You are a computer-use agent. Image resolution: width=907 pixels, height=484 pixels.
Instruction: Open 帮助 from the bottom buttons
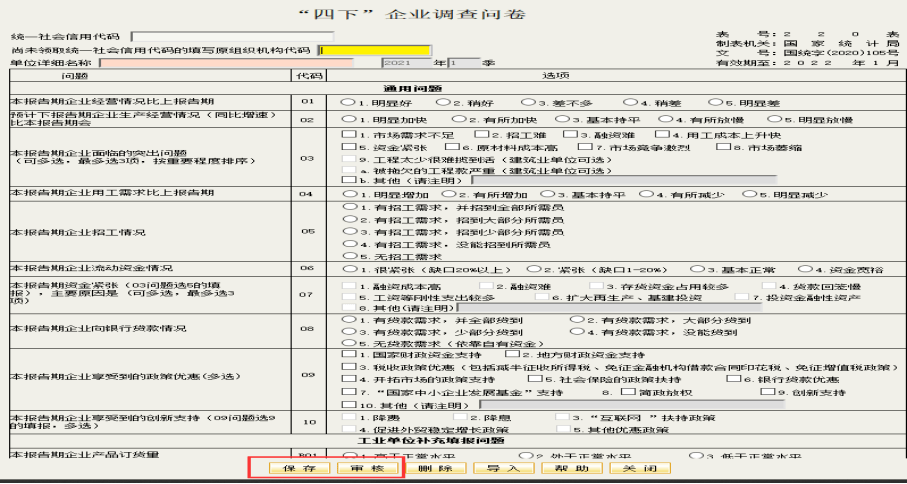(x=572, y=468)
